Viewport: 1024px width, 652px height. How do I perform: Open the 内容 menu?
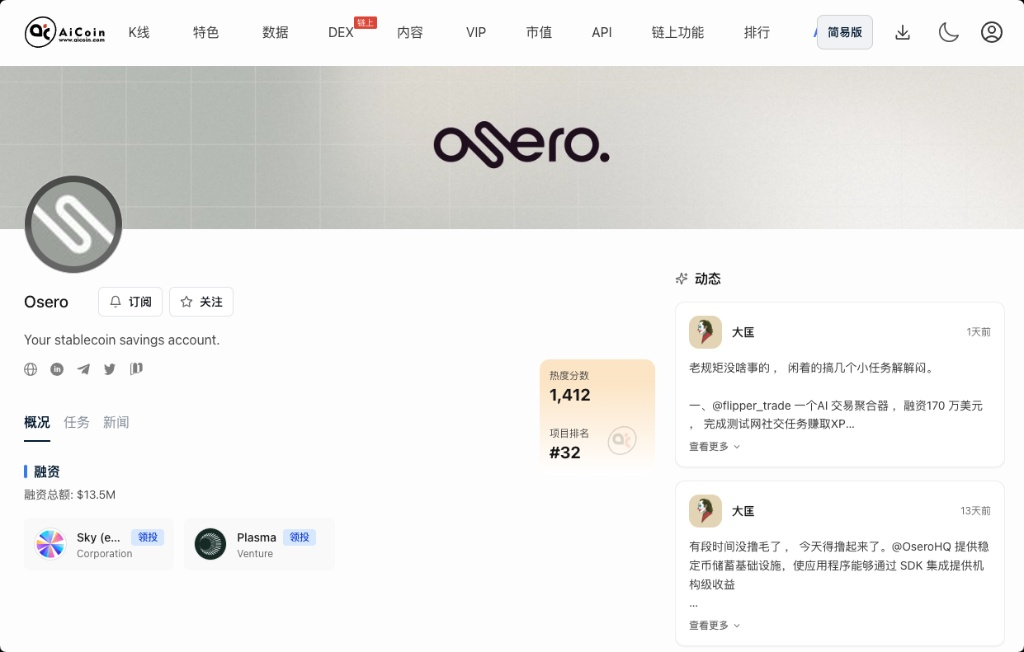(410, 32)
